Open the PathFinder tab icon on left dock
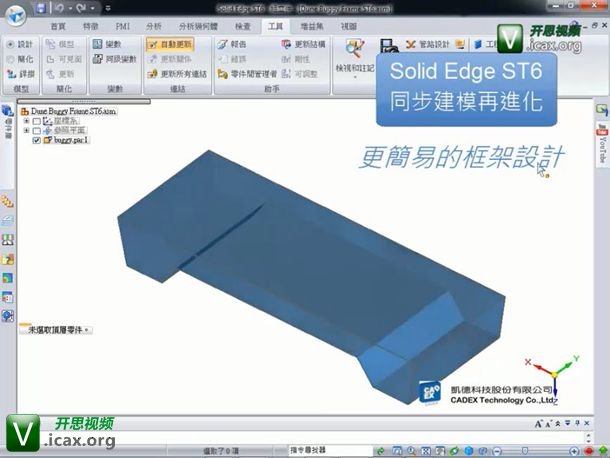This screenshot has width=610, height=458. click(x=7, y=111)
